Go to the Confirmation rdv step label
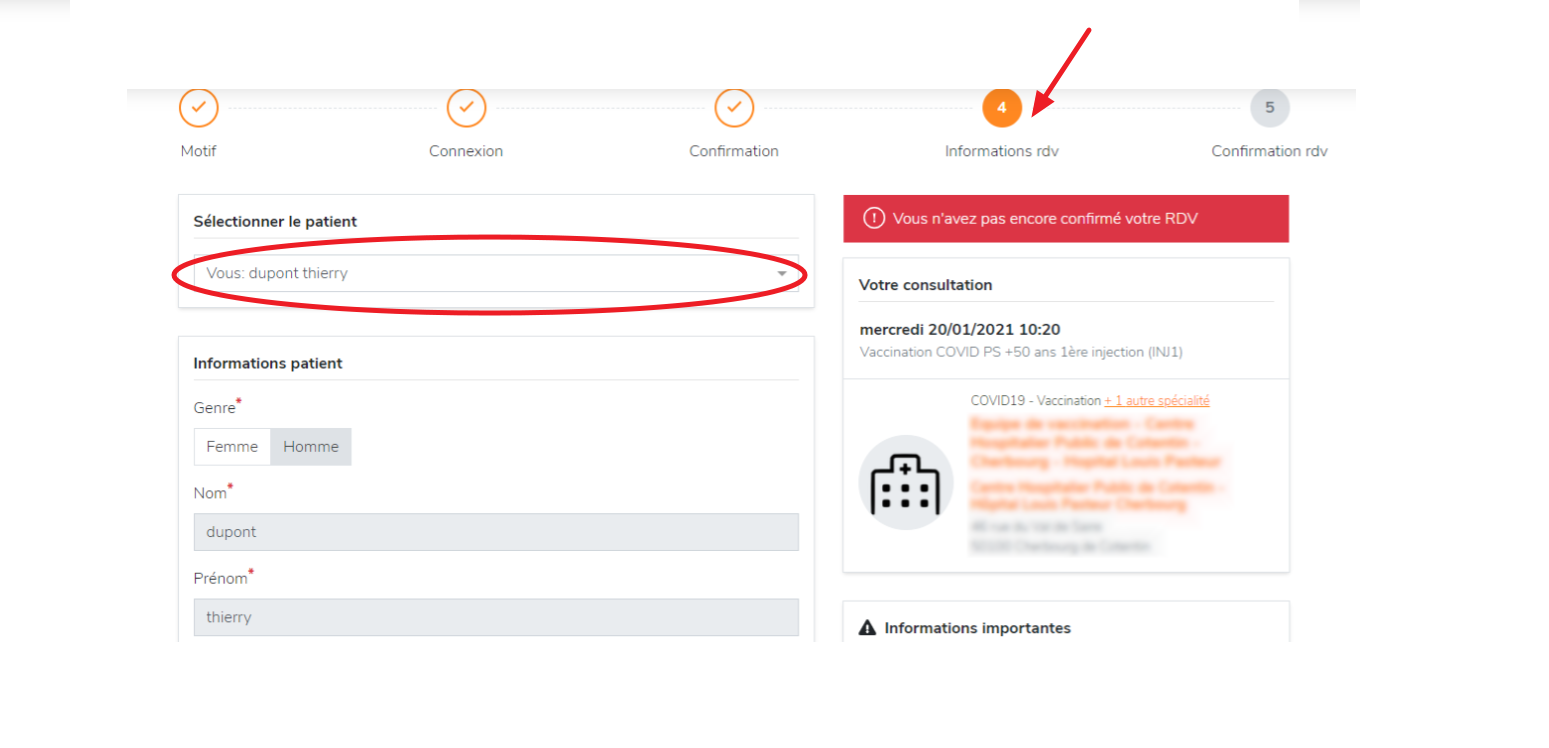The width and height of the screenshot is (1549, 748). (x=1269, y=151)
